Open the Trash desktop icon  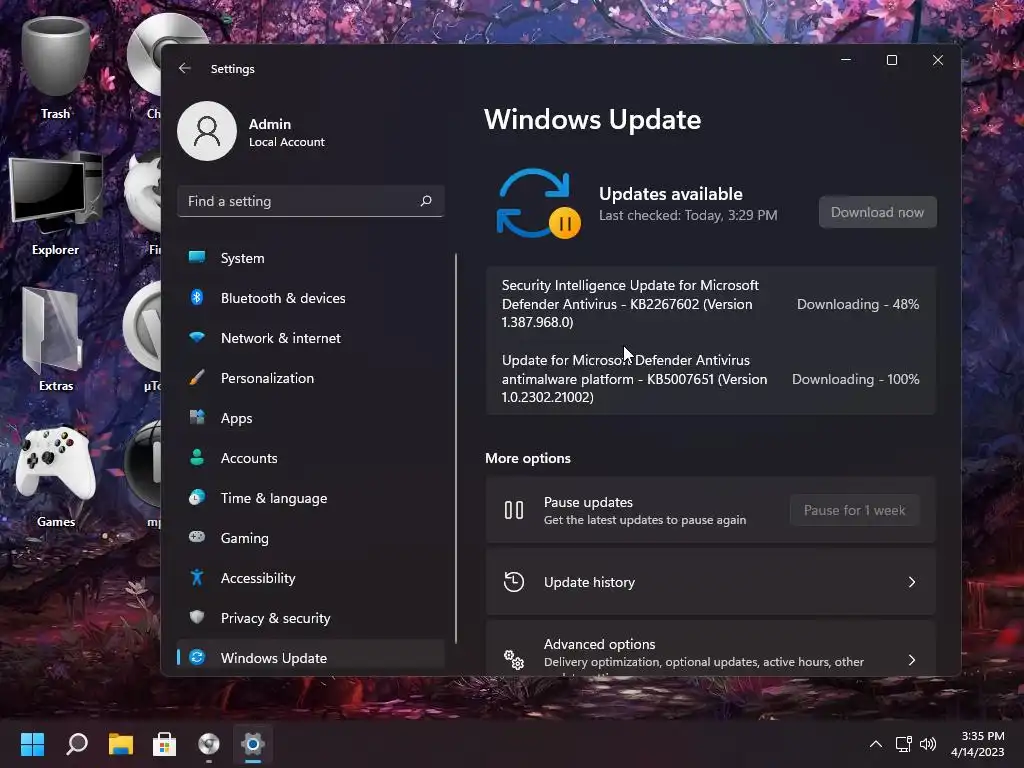56,69
